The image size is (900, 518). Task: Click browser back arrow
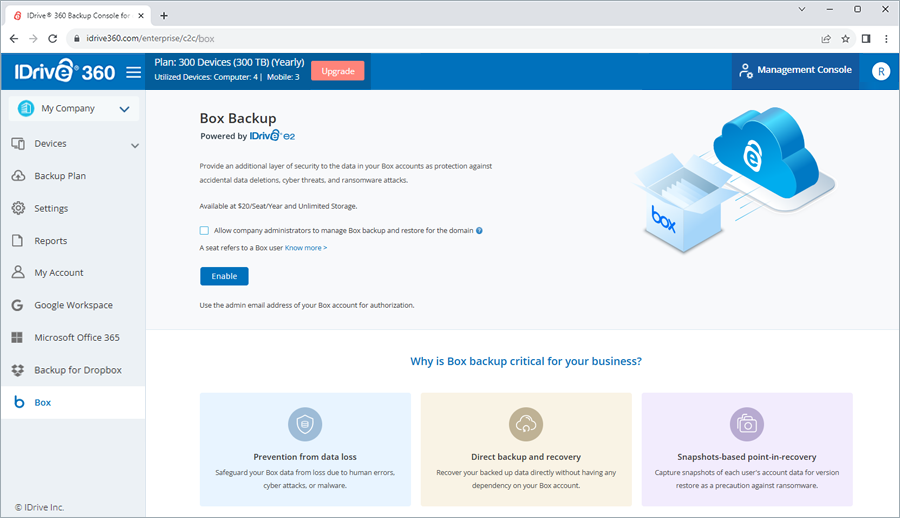click(14, 38)
